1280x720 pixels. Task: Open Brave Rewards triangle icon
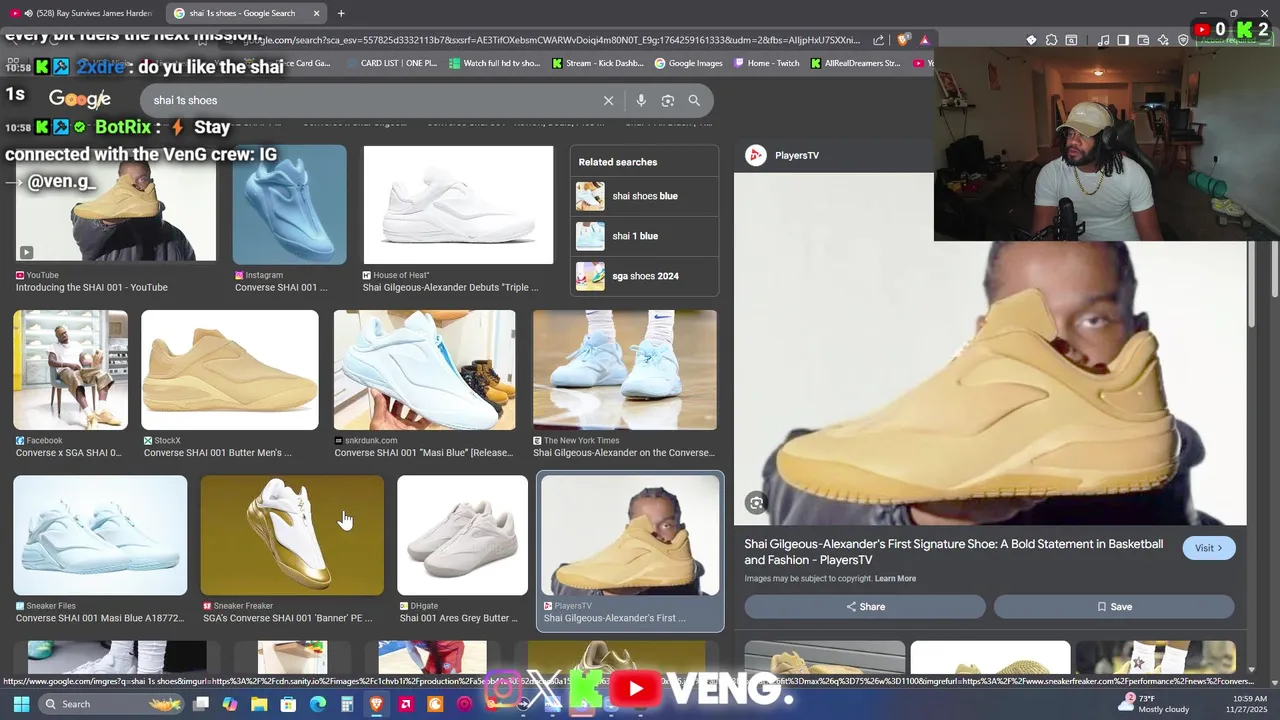coord(925,40)
